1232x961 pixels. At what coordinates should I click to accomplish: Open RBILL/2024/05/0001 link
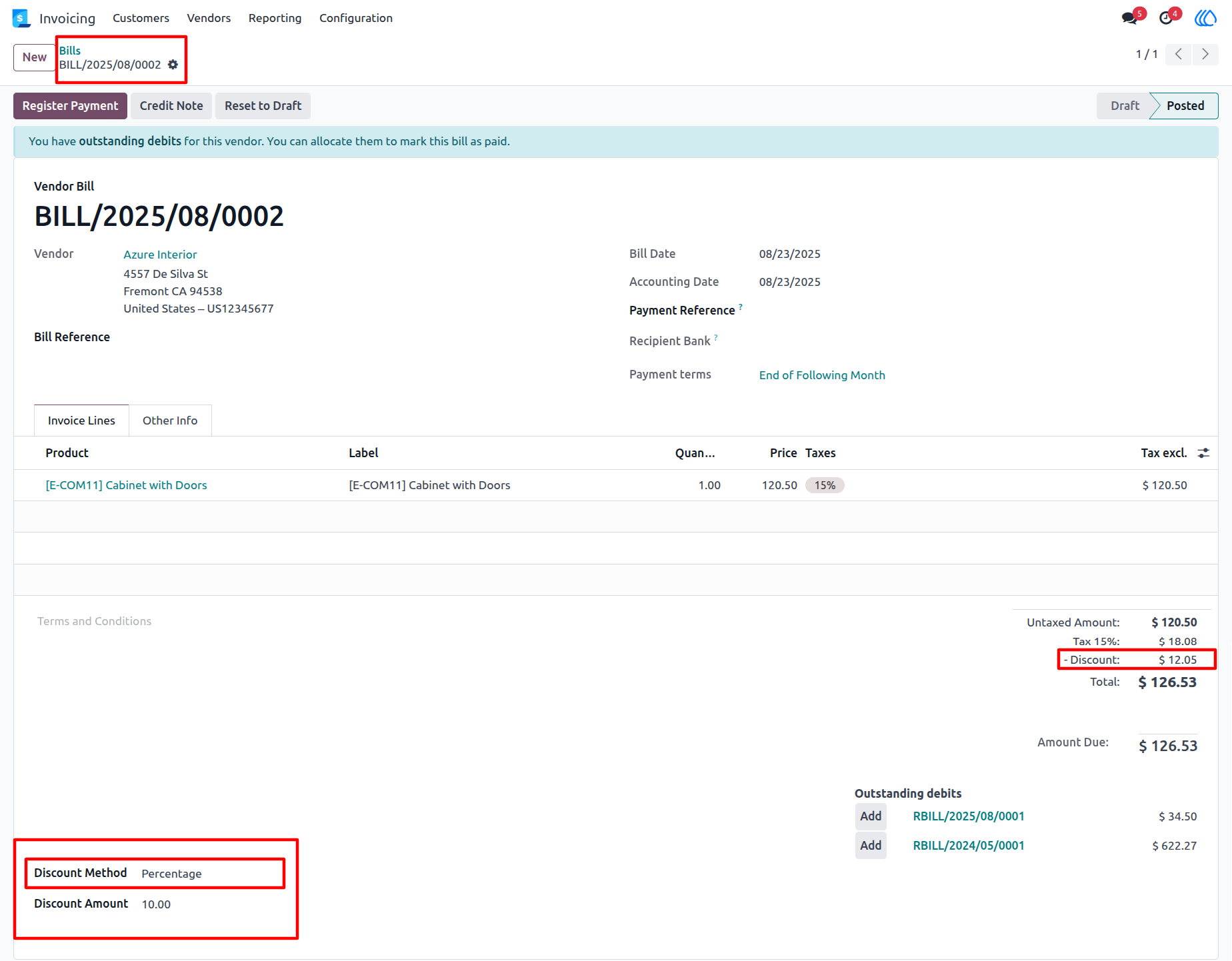pos(969,846)
